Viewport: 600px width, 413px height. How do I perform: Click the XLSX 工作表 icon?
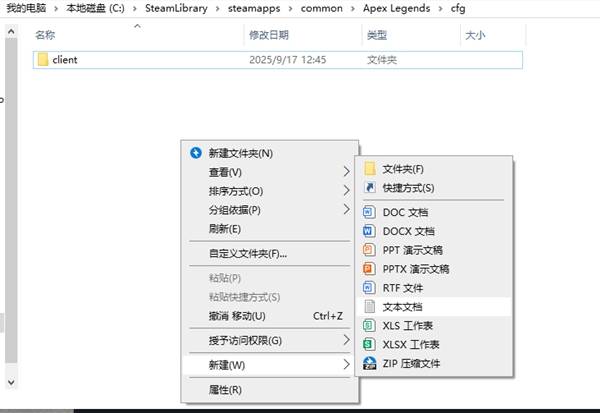pos(369,344)
